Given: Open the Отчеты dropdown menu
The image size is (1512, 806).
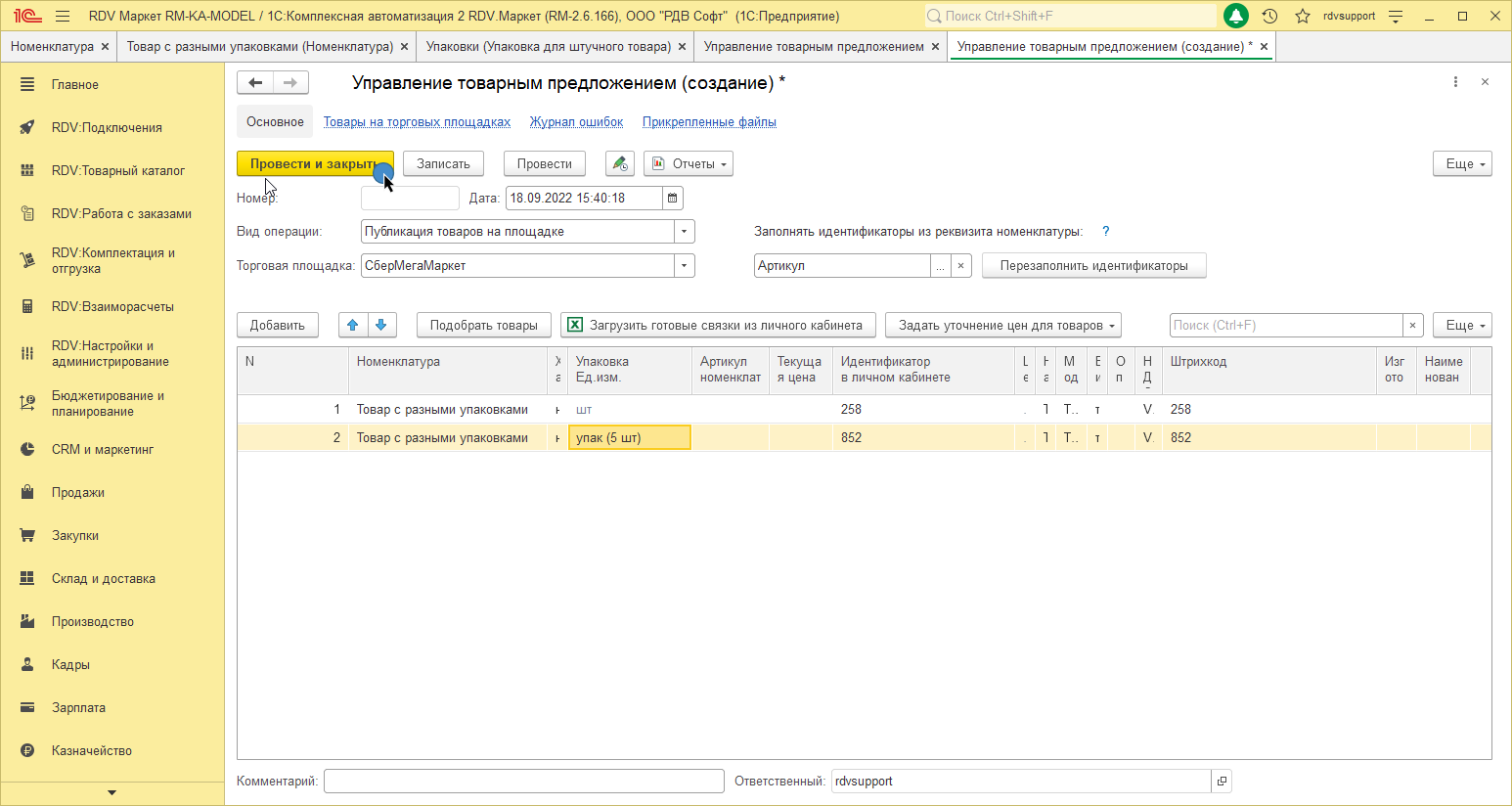Looking at the screenshot, I should click(x=689, y=163).
